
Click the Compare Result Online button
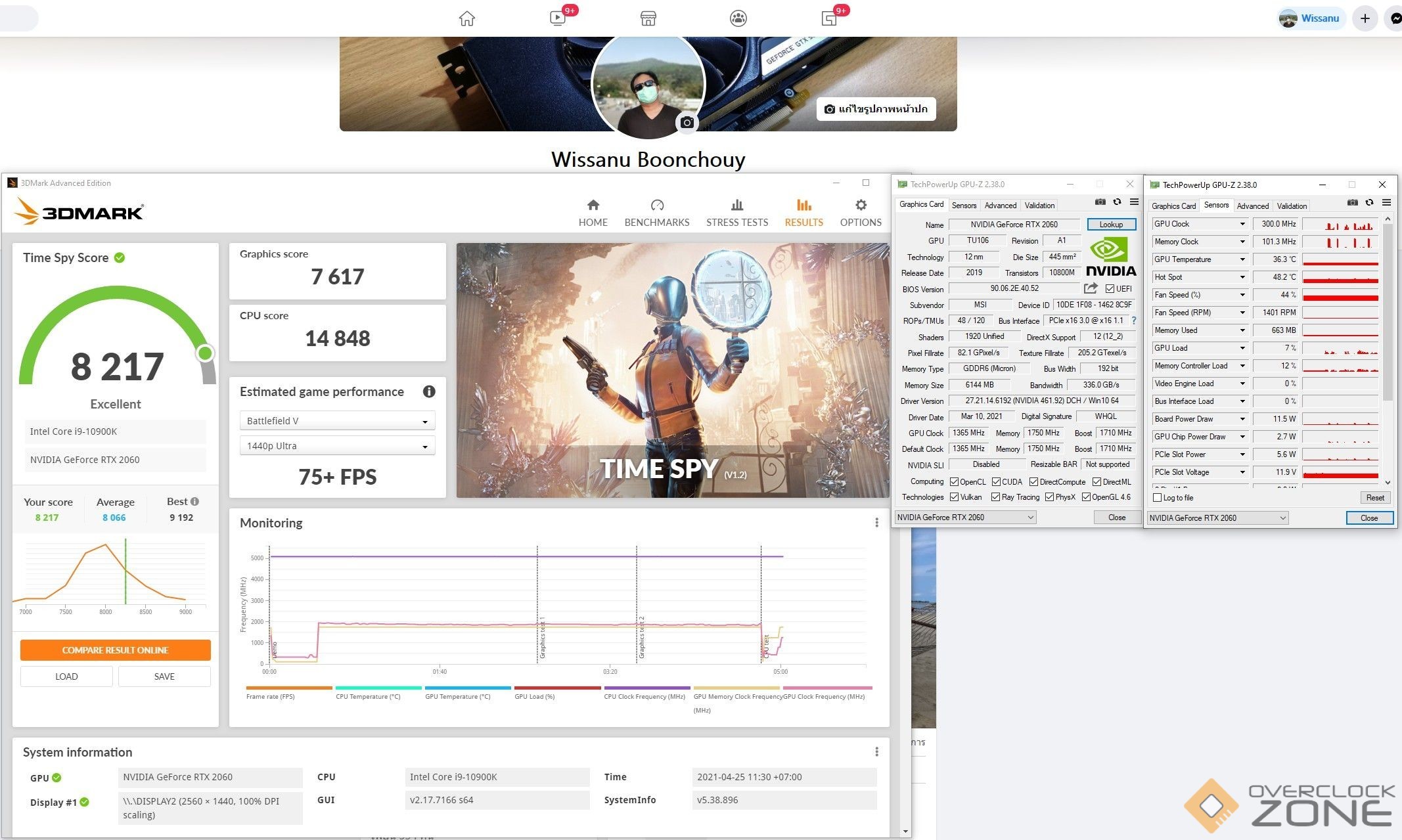point(116,650)
